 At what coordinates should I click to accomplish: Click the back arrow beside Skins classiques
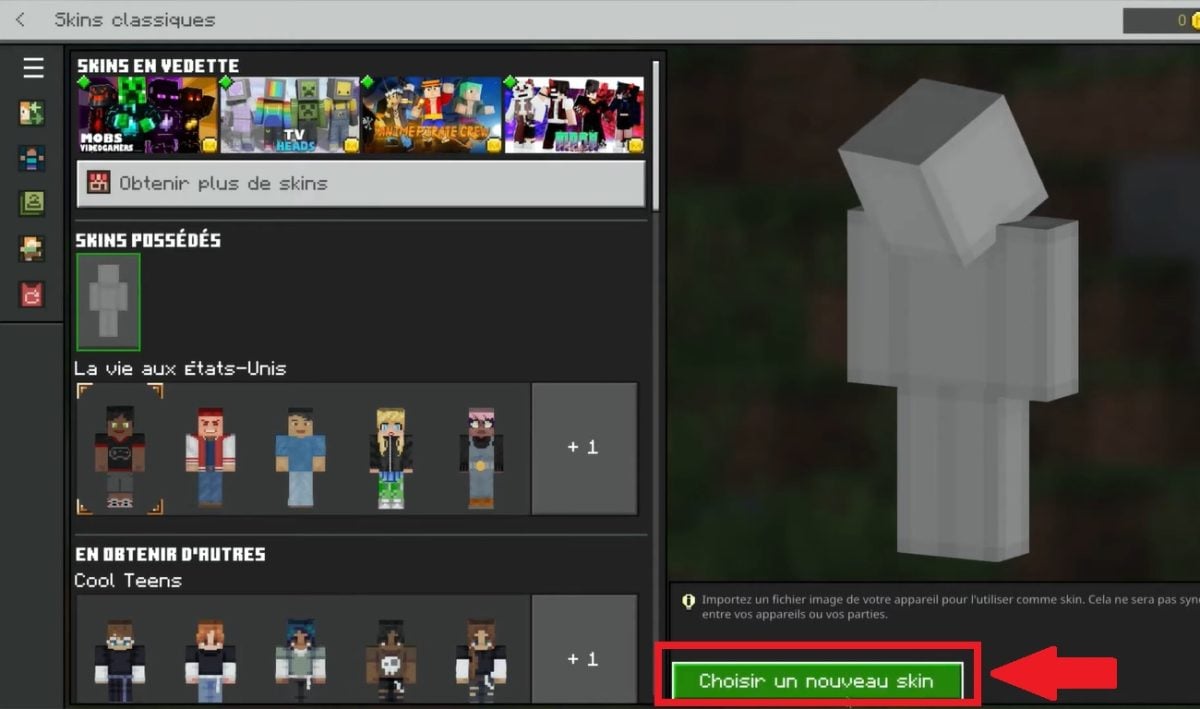tap(20, 20)
